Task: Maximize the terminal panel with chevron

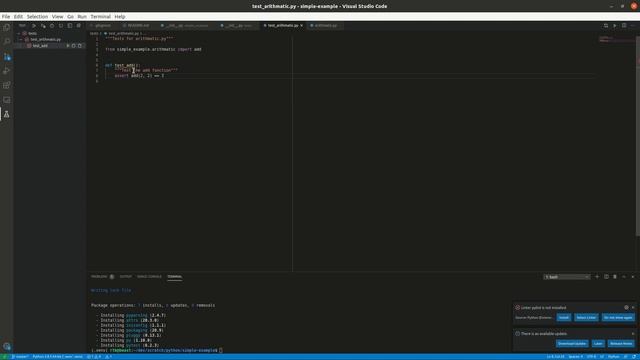Action: [x=624, y=277]
